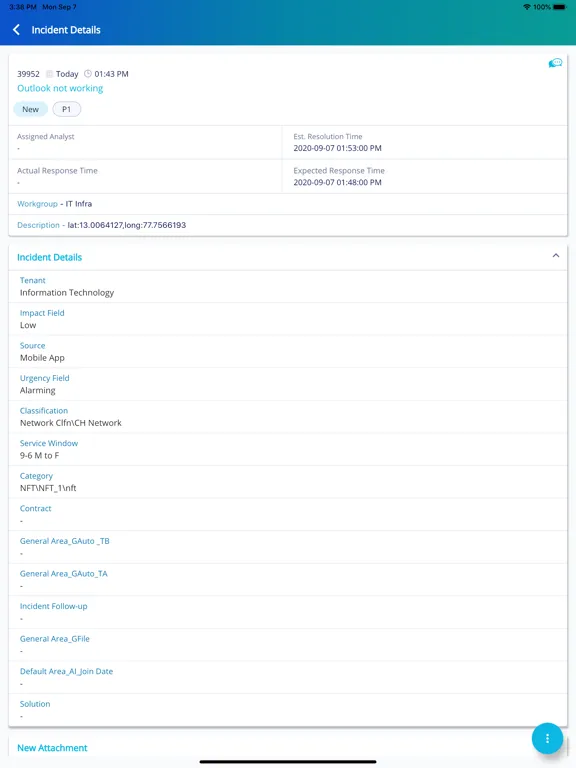This screenshot has width=576, height=768.
Task: Click the General Area_GAuto _TB label
Action: 65,541
